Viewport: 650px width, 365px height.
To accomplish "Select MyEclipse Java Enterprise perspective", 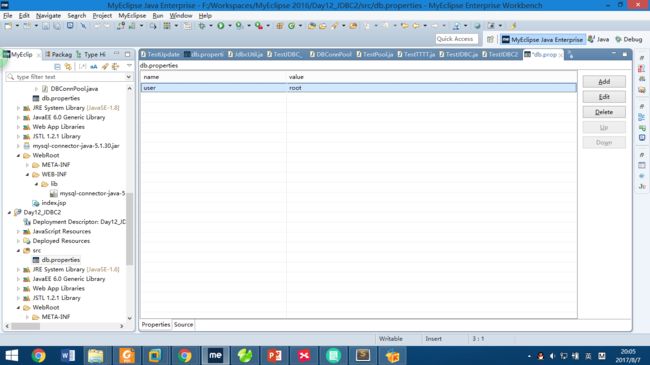I will 542,39.
